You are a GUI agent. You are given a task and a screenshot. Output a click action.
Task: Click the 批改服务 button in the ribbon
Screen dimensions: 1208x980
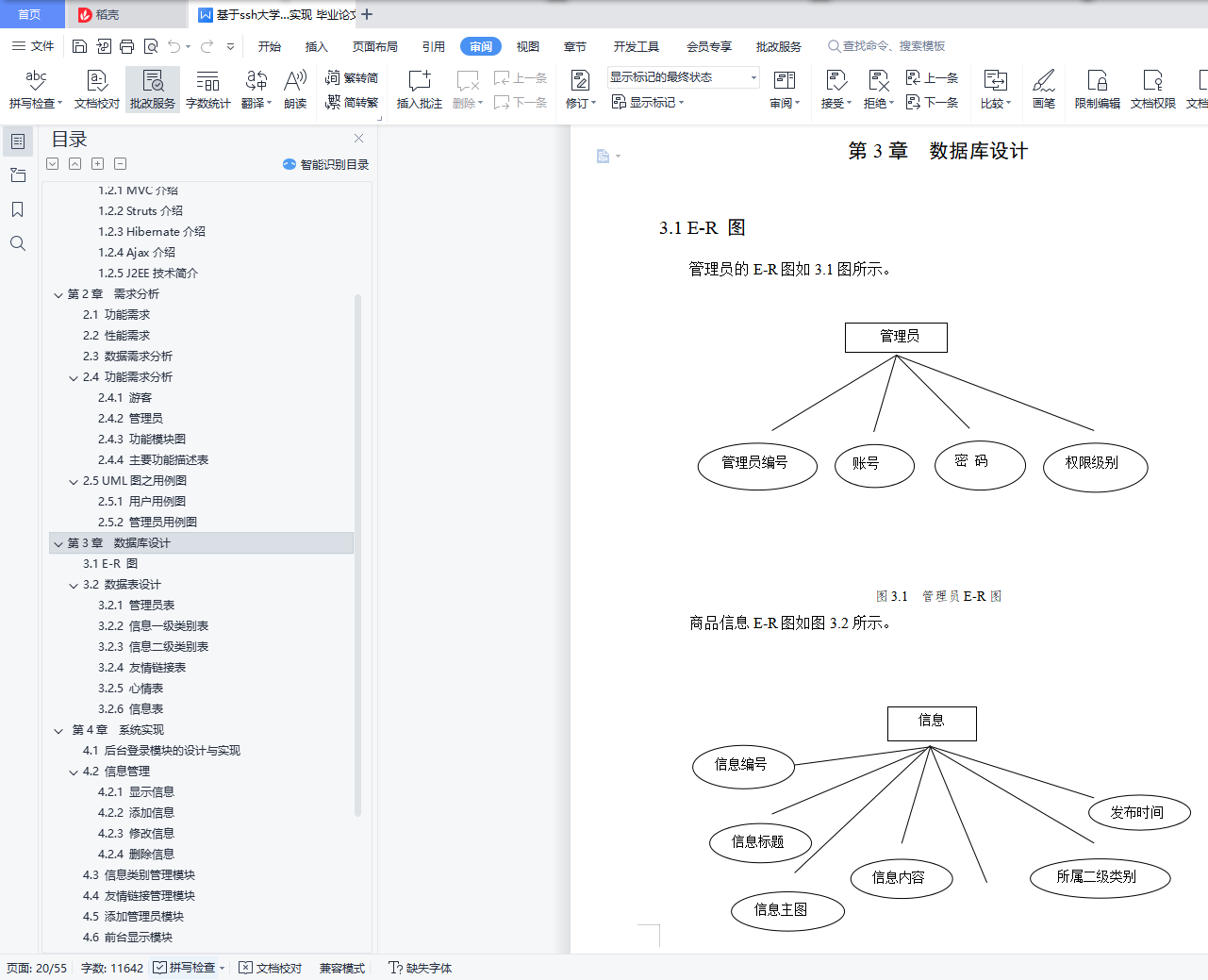pyautogui.click(x=153, y=90)
